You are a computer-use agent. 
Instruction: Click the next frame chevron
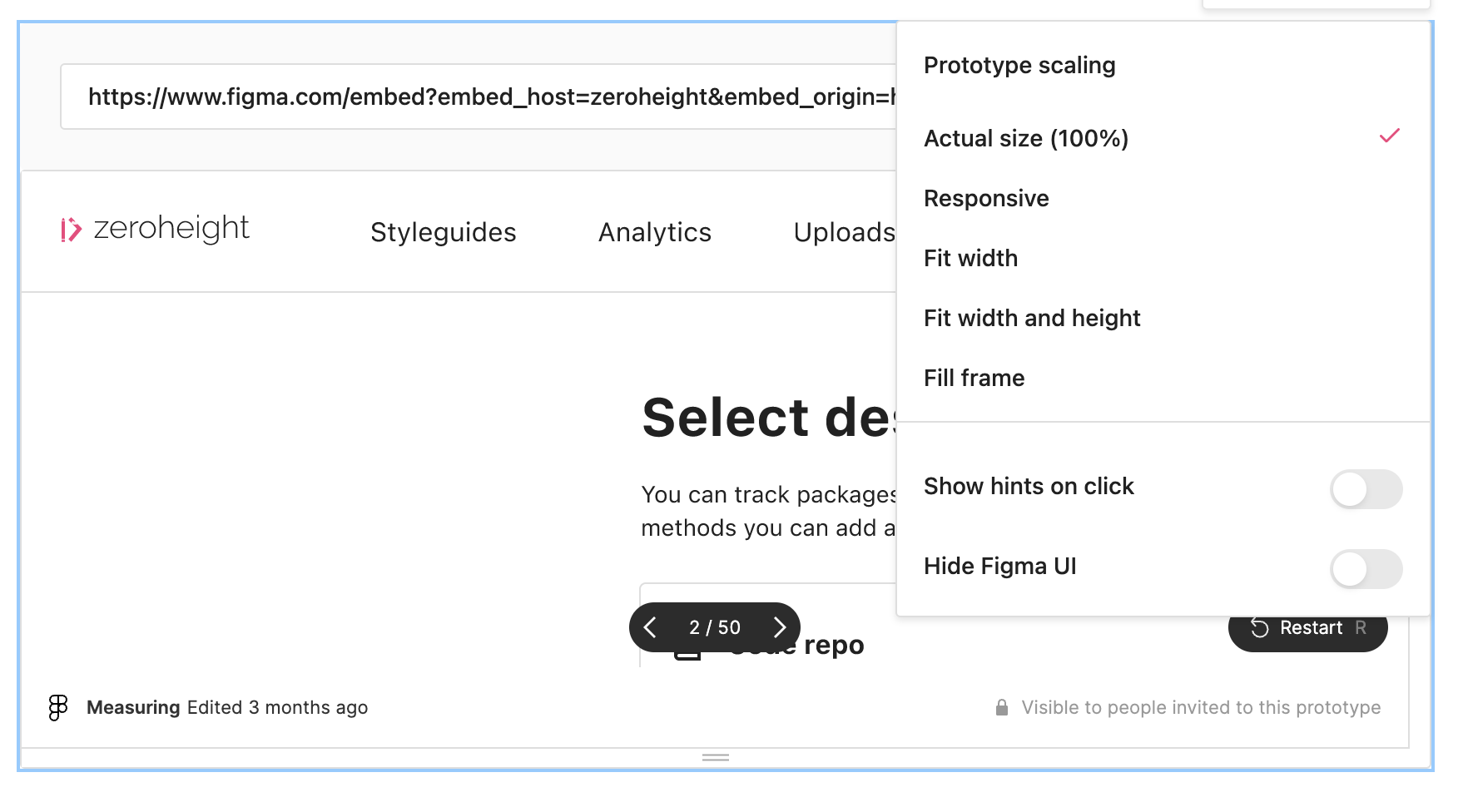pos(780,626)
